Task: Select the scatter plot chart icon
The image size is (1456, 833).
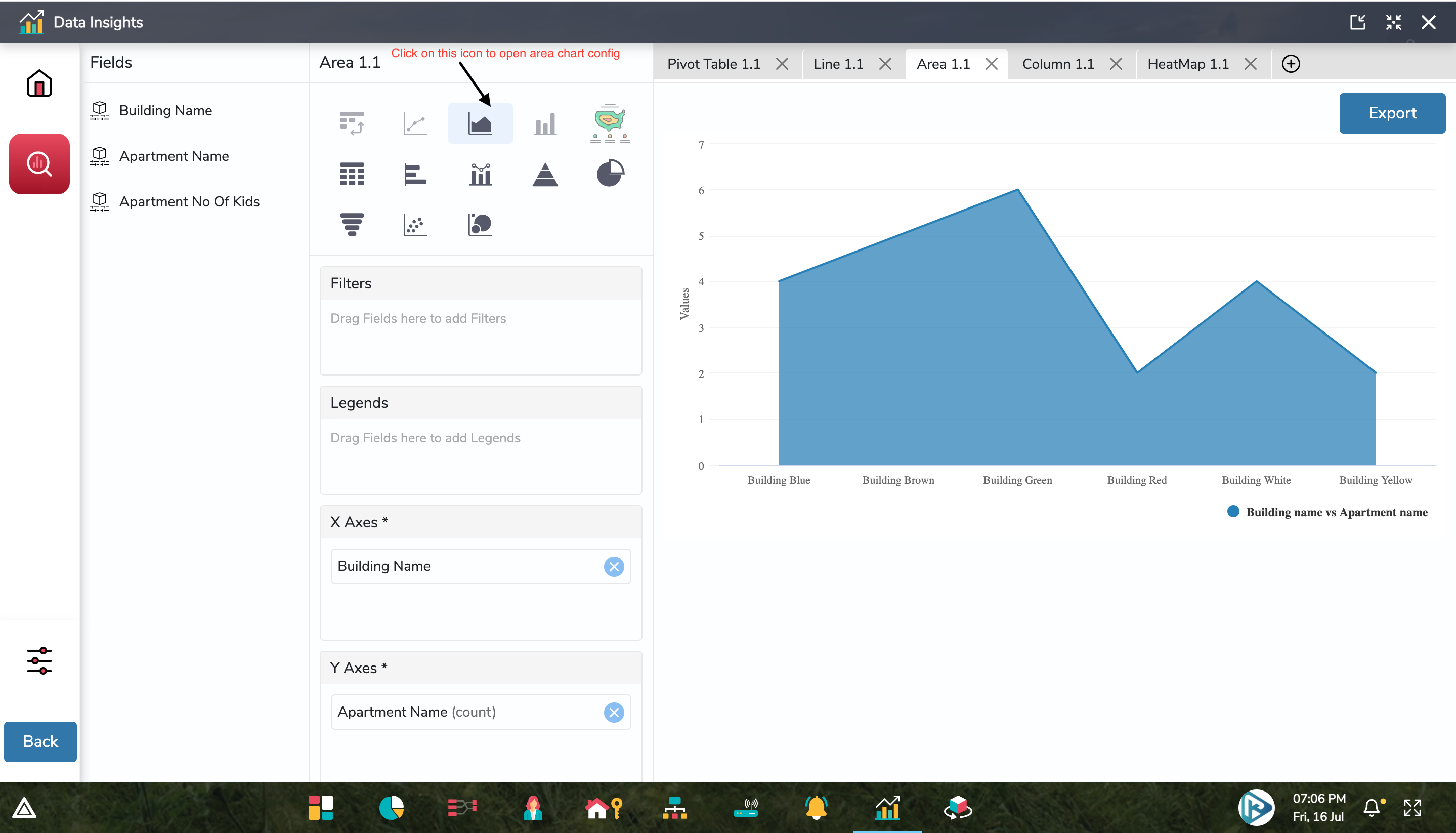Action: pos(415,224)
